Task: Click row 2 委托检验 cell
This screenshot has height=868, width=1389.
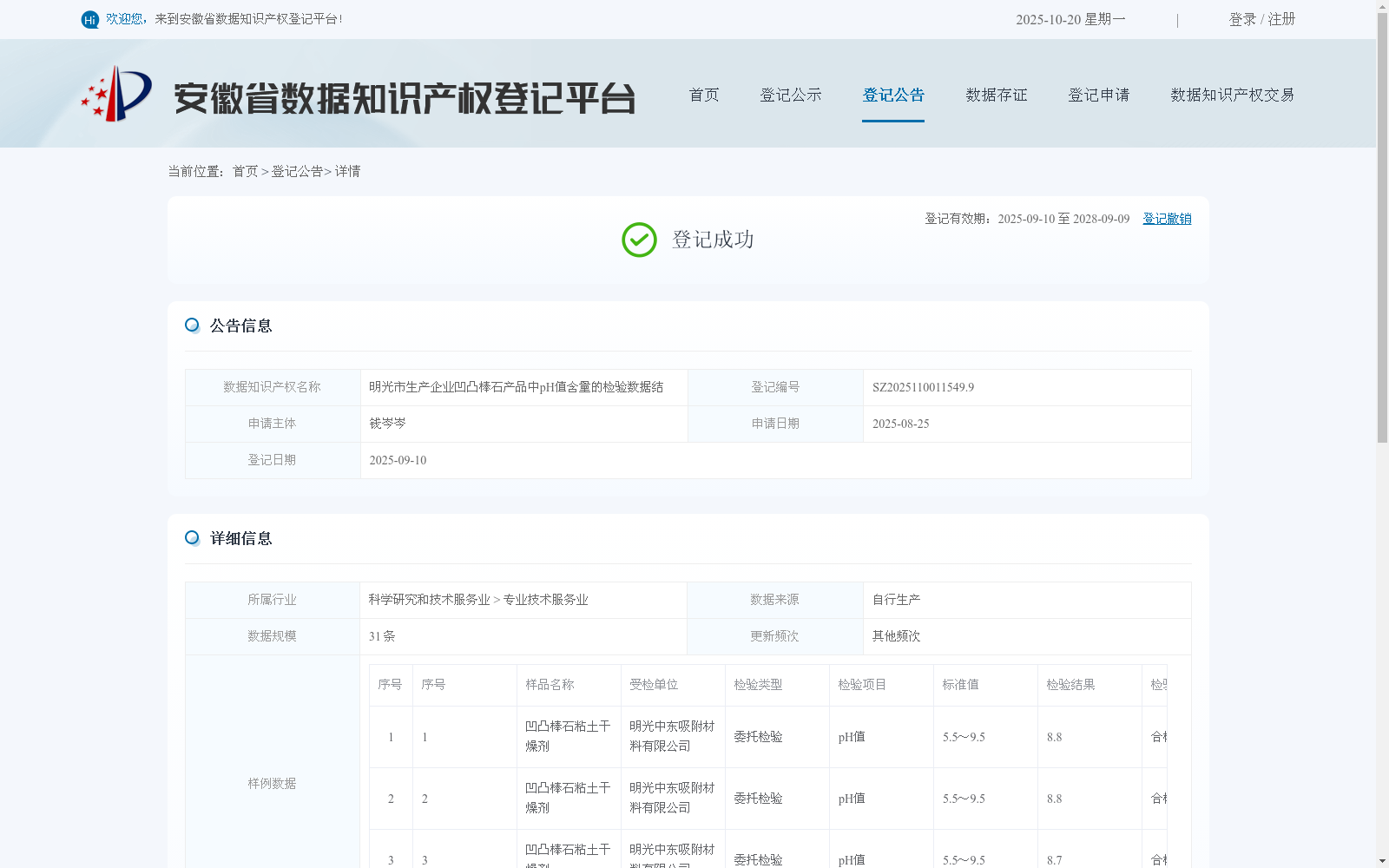Action: pyautogui.click(x=758, y=799)
